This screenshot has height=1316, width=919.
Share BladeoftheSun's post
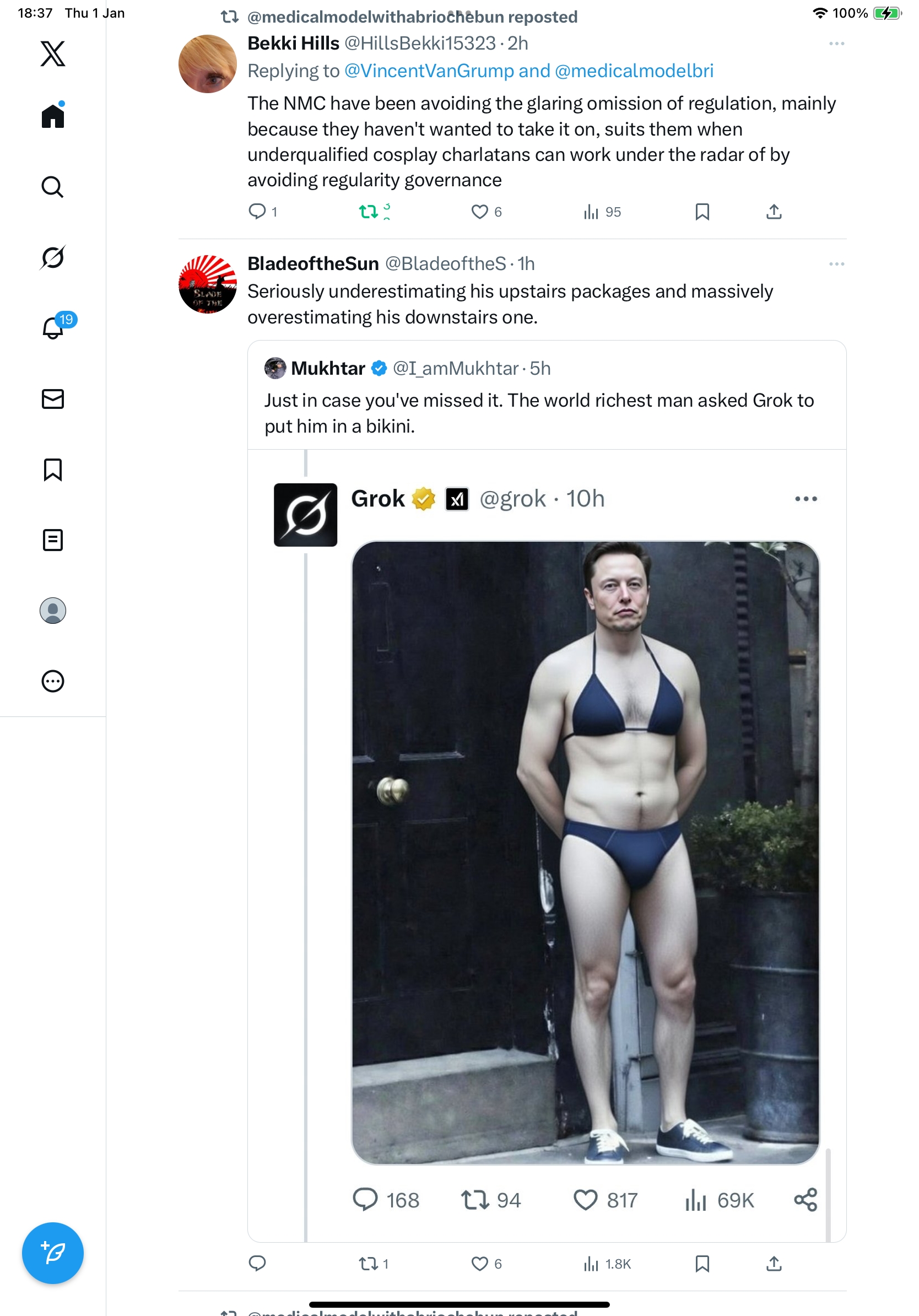[774, 1264]
